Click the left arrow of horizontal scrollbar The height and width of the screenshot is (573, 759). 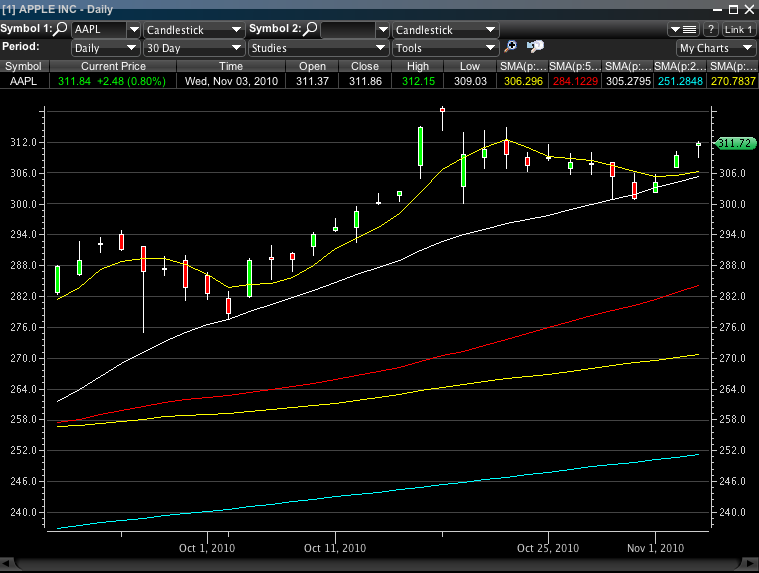[x=6, y=565]
